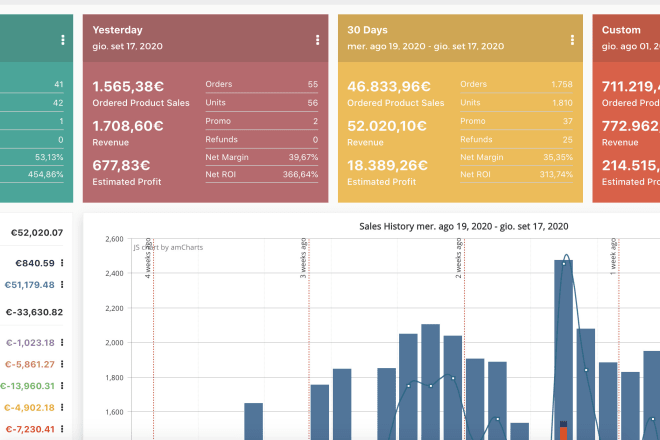The image size is (660, 440).
Task: Click the Refunds value 25 in 30 Days
Action: [x=568, y=140]
